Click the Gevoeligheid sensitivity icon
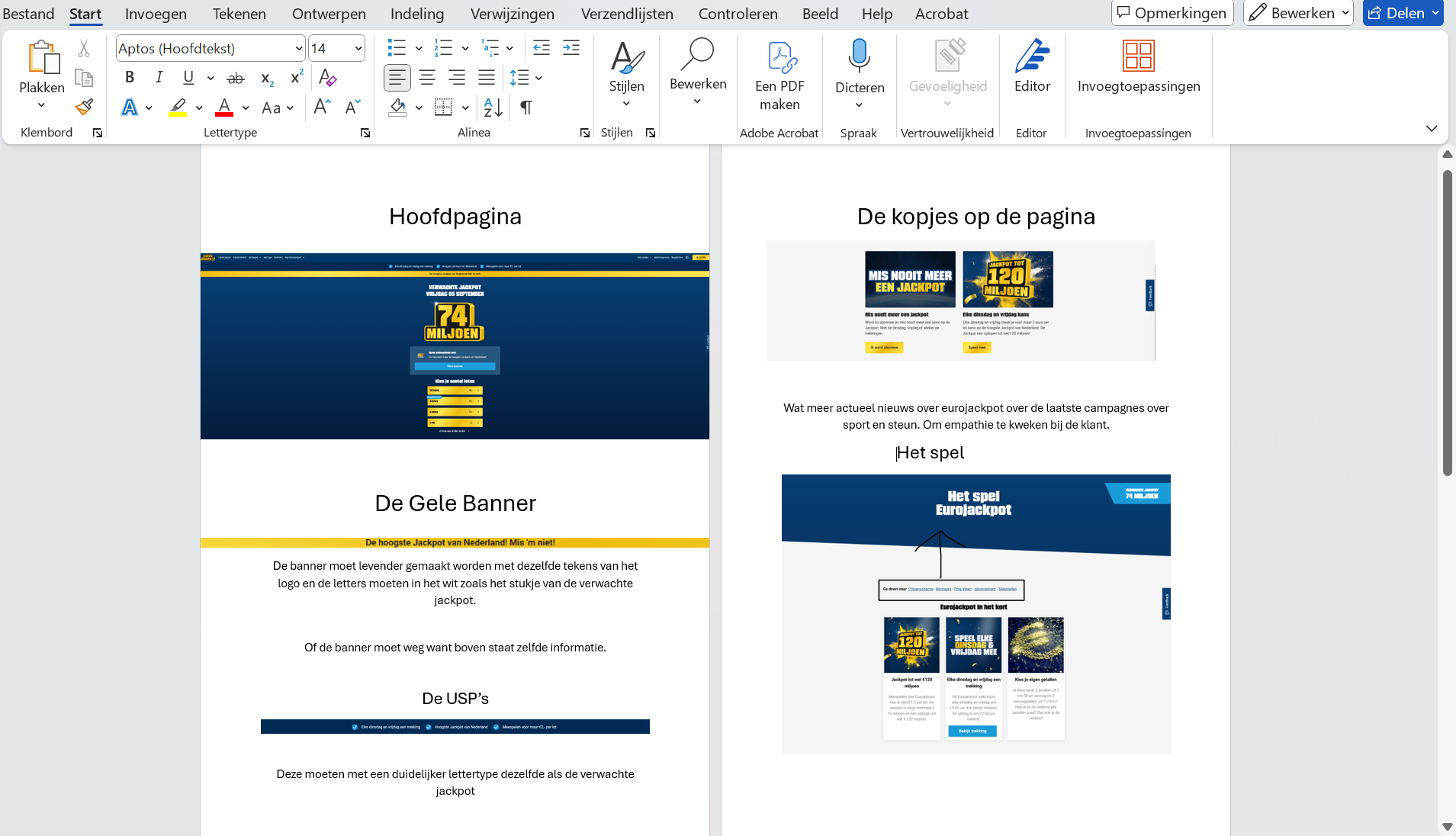1456x836 pixels. [948, 56]
